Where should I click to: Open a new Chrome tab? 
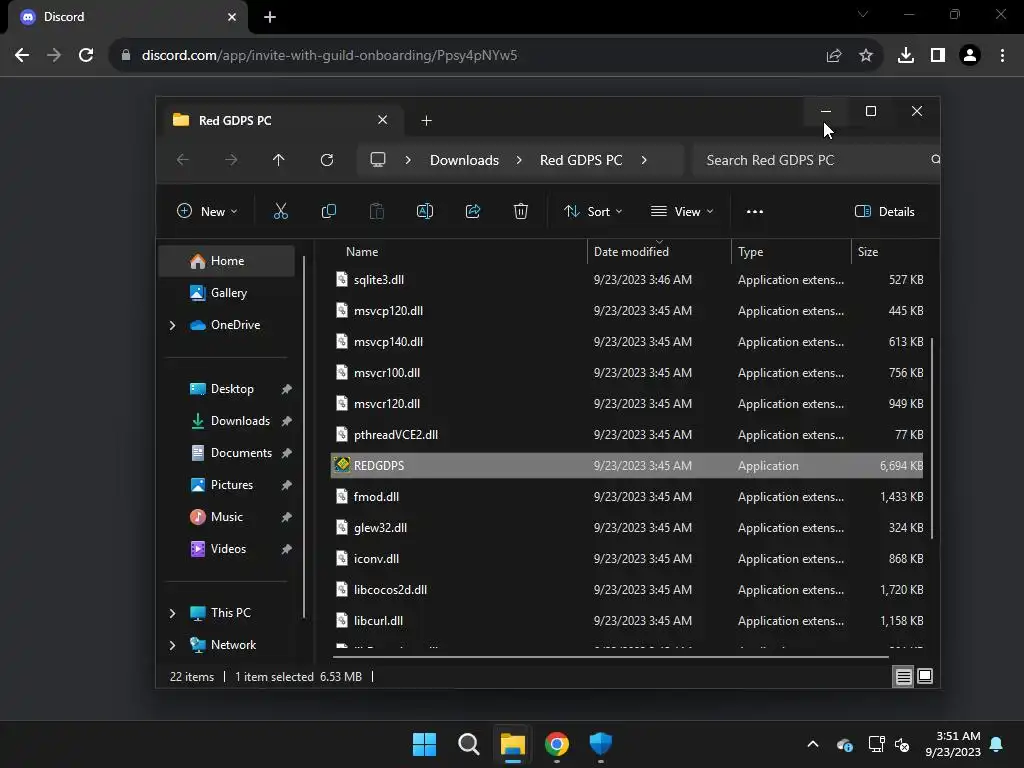[x=270, y=17]
